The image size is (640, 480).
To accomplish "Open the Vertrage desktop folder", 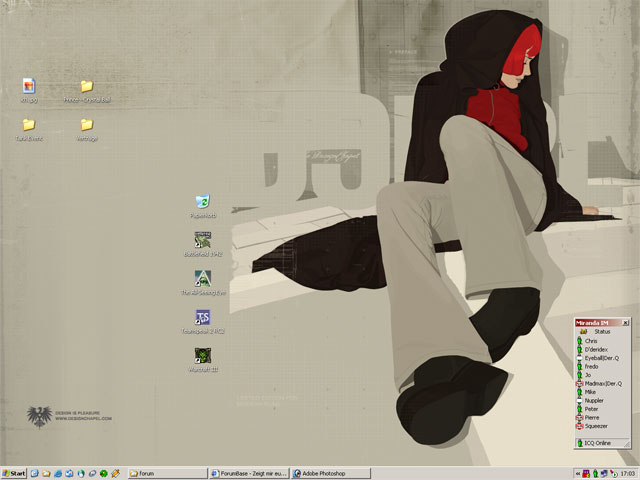I will point(87,129).
